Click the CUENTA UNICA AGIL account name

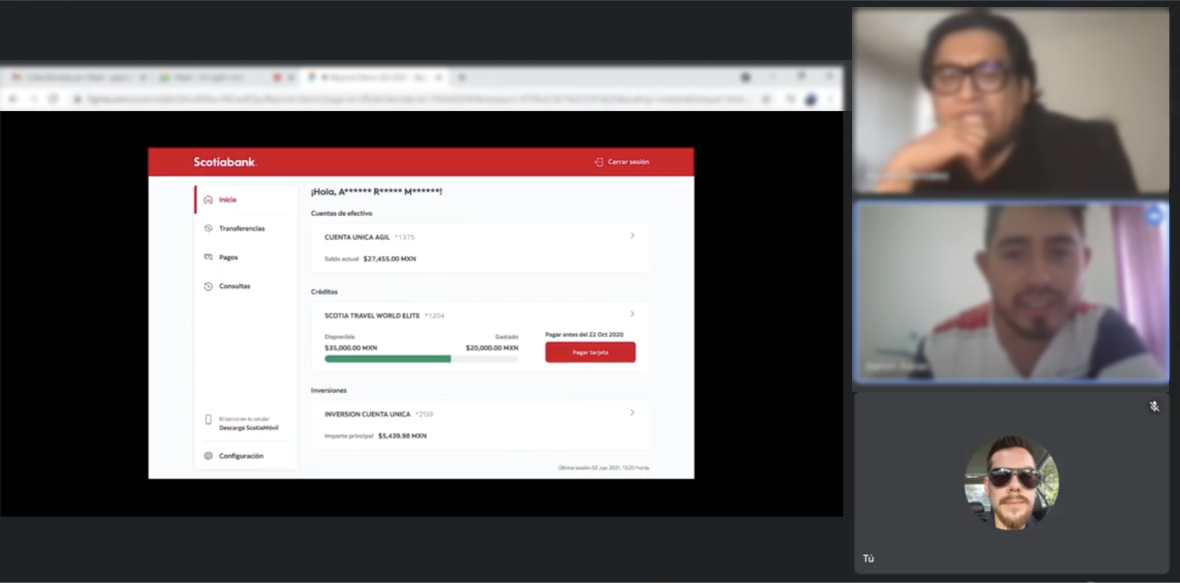click(357, 237)
